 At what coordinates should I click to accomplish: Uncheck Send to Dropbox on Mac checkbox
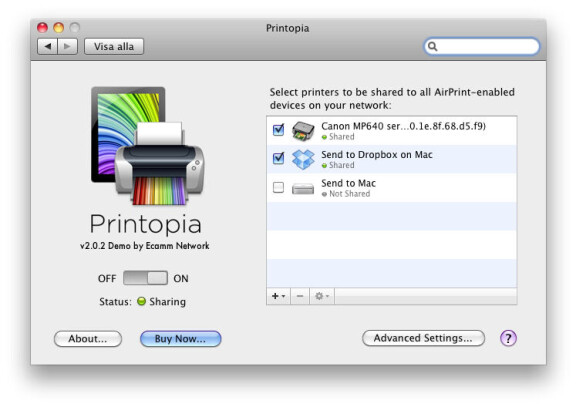[x=278, y=158]
